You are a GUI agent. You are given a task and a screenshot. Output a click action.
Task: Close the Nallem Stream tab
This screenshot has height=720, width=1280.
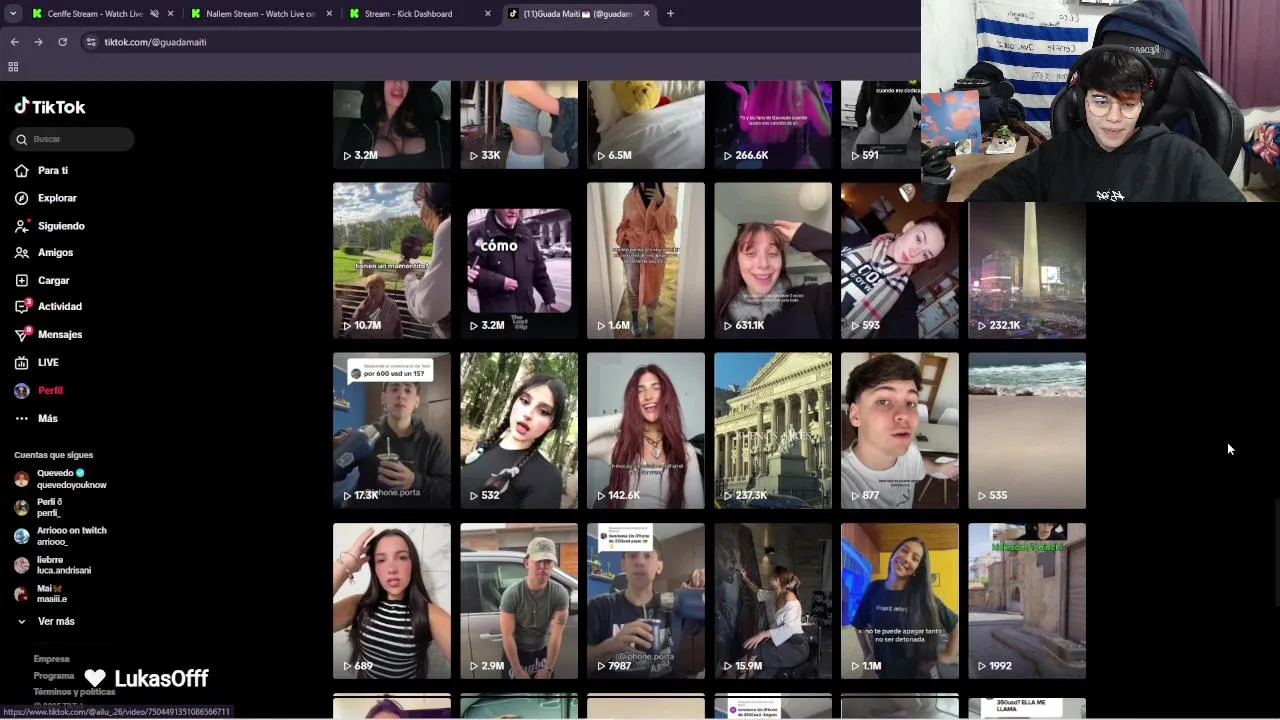point(329,14)
